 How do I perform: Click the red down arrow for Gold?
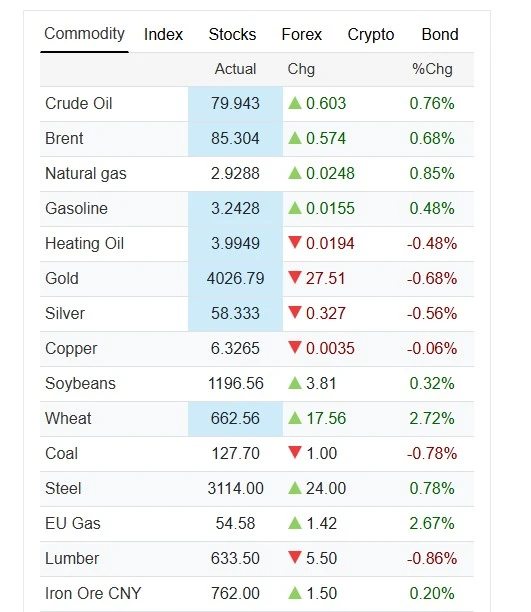pos(295,278)
